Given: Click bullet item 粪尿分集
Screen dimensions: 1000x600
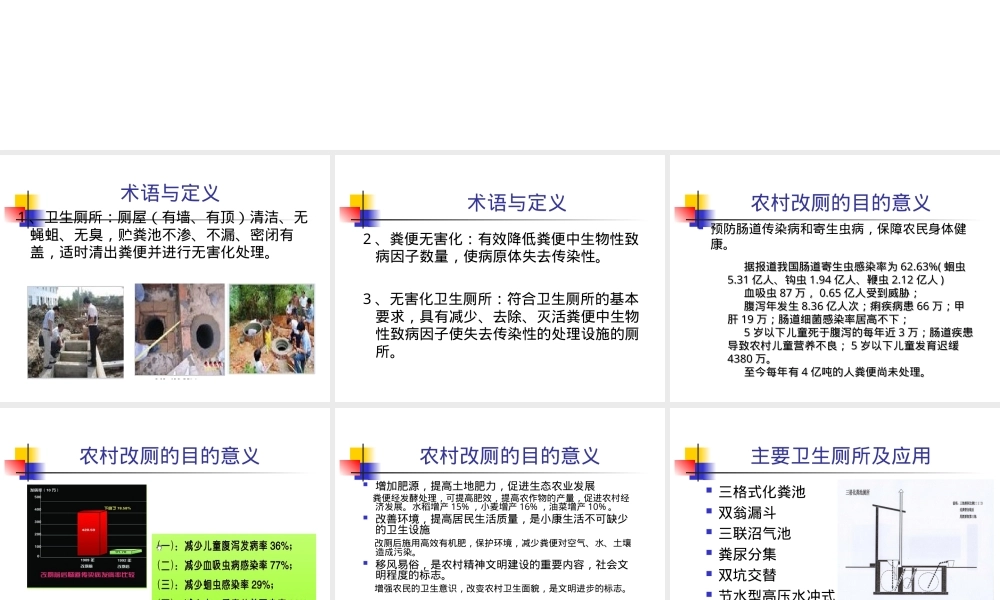Looking at the screenshot, I should coord(747,554).
